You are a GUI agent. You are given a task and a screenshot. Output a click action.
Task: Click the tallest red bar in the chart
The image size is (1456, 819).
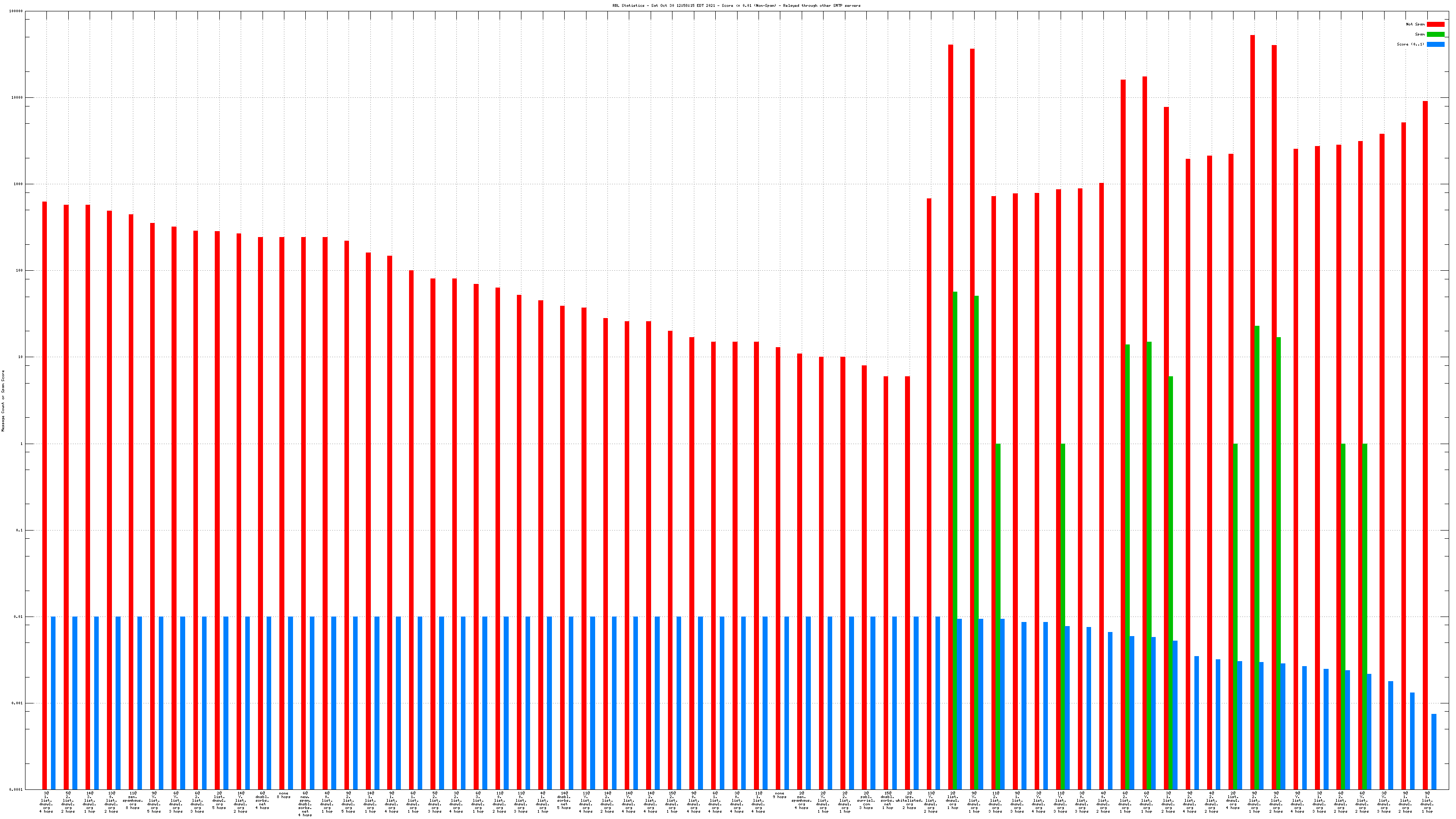click(1253, 396)
